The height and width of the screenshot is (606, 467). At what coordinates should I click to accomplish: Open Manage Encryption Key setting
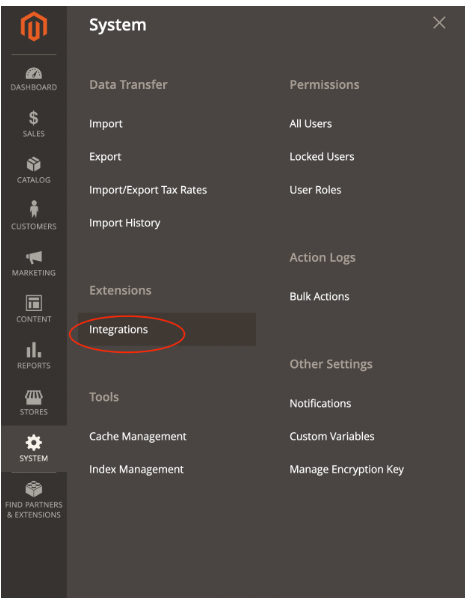pos(347,469)
